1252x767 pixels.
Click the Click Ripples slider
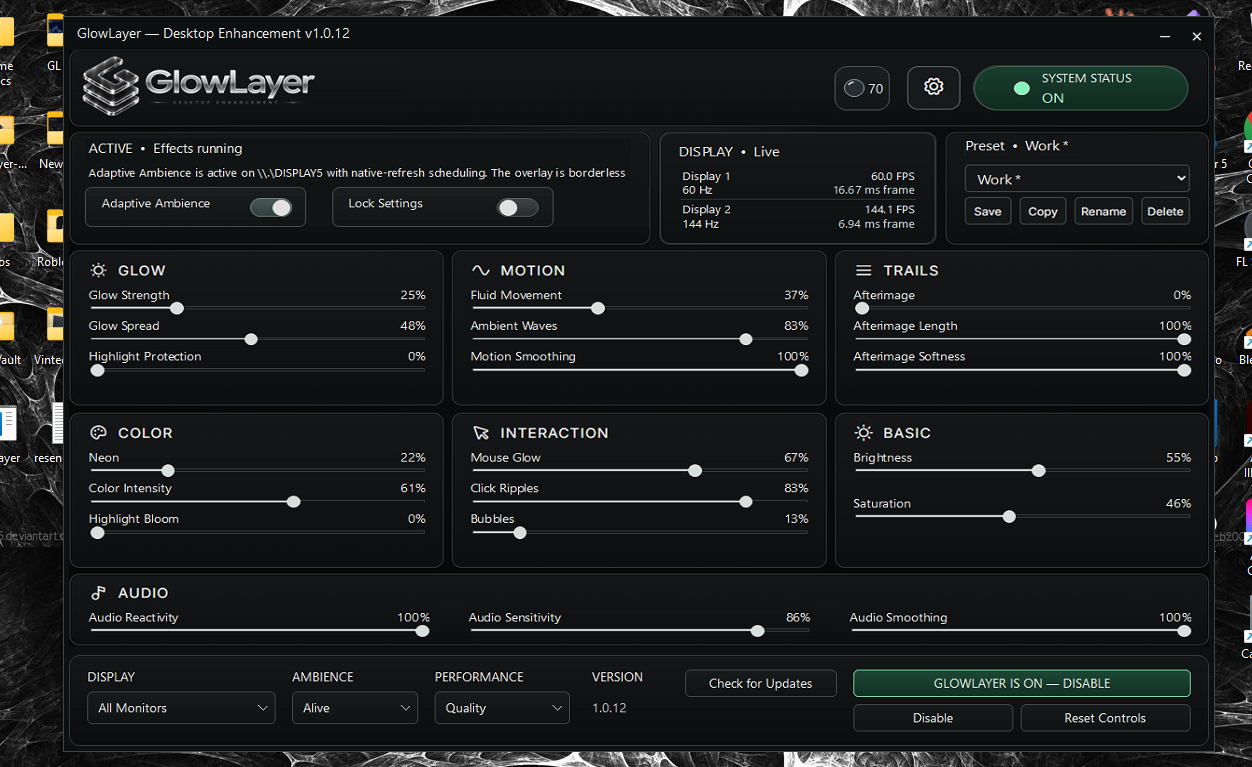(x=639, y=501)
